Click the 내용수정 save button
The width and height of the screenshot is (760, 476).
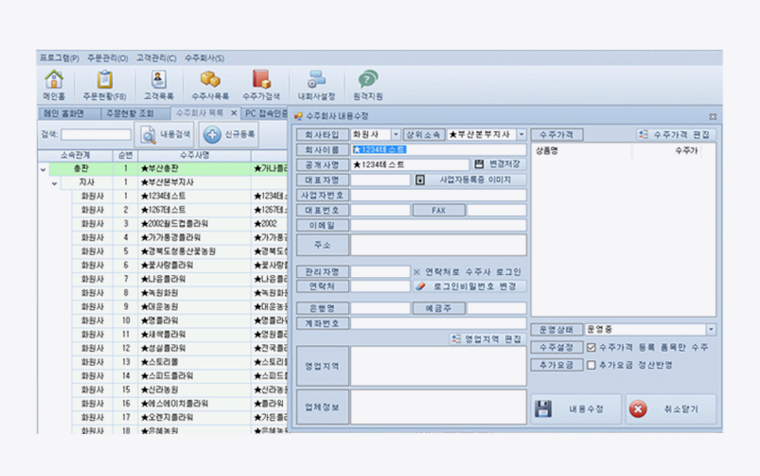pyautogui.click(x=573, y=409)
